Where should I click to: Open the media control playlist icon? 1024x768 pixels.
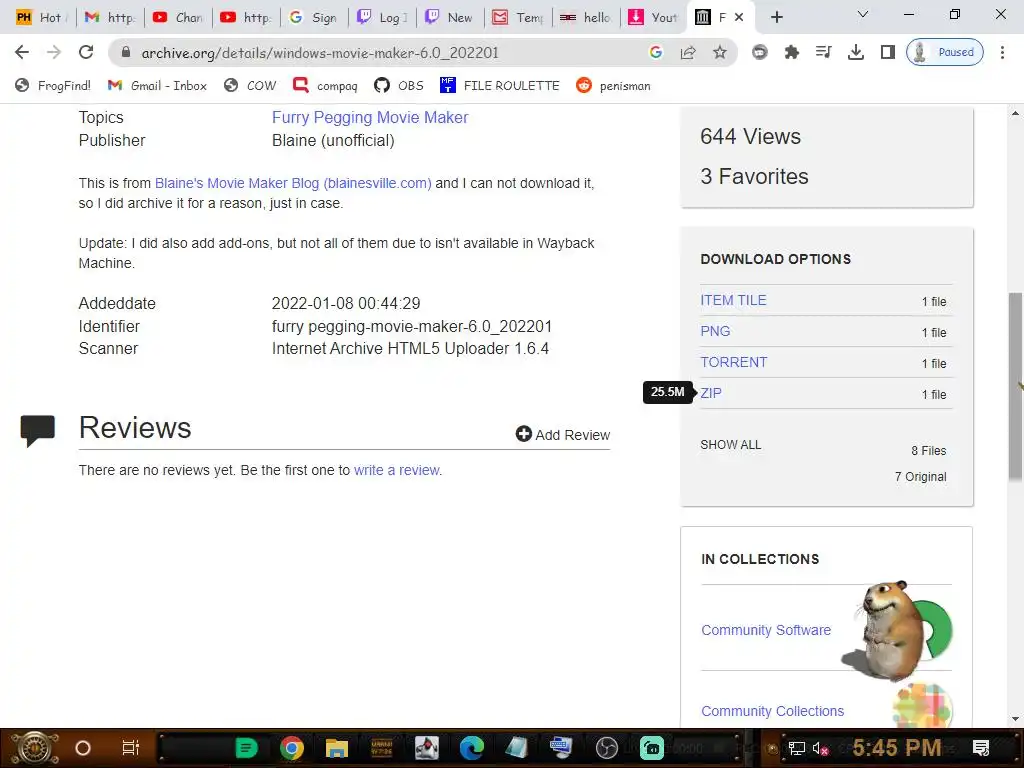(824, 52)
